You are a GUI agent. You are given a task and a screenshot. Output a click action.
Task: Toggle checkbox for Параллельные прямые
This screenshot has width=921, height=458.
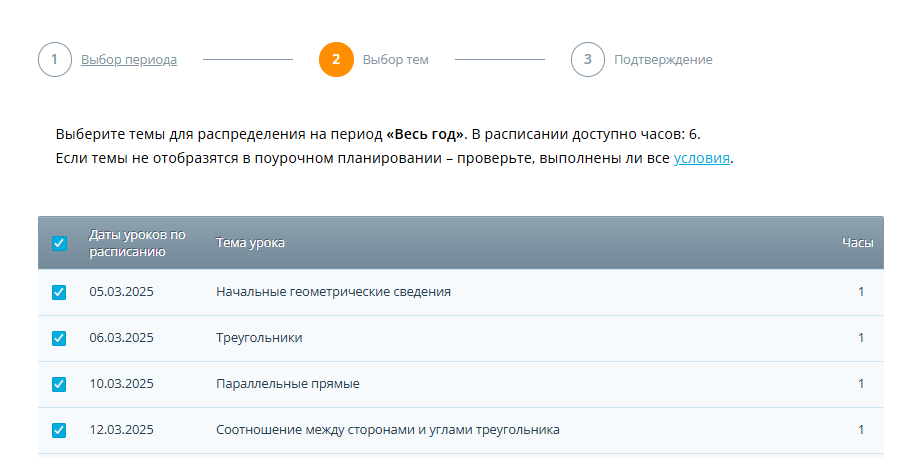point(59,384)
